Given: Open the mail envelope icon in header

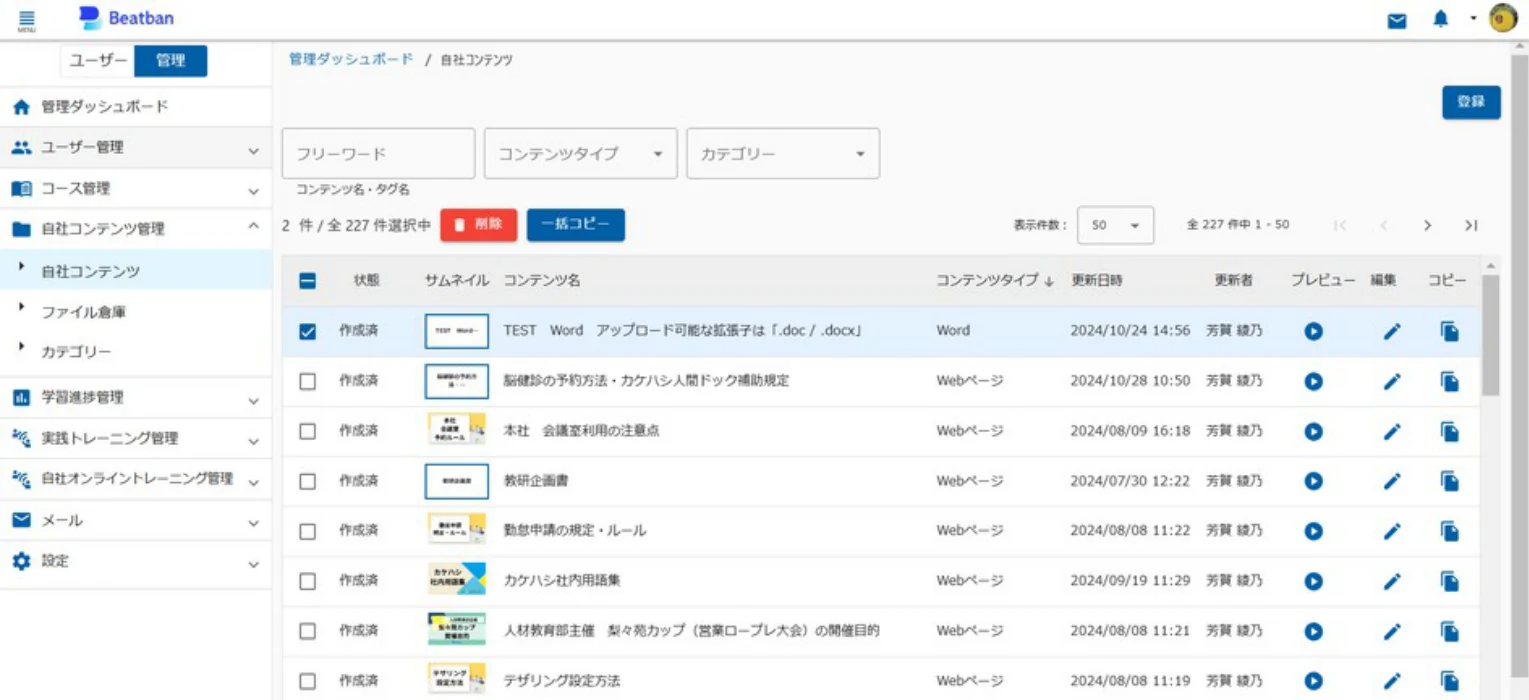Looking at the screenshot, I should 1397,20.
